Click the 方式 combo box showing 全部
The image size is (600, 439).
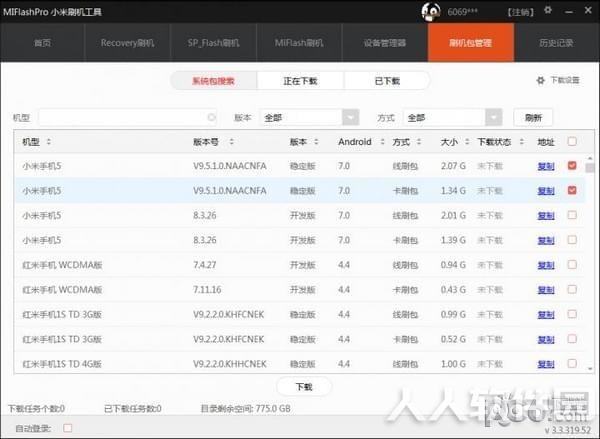tap(453, 118)
